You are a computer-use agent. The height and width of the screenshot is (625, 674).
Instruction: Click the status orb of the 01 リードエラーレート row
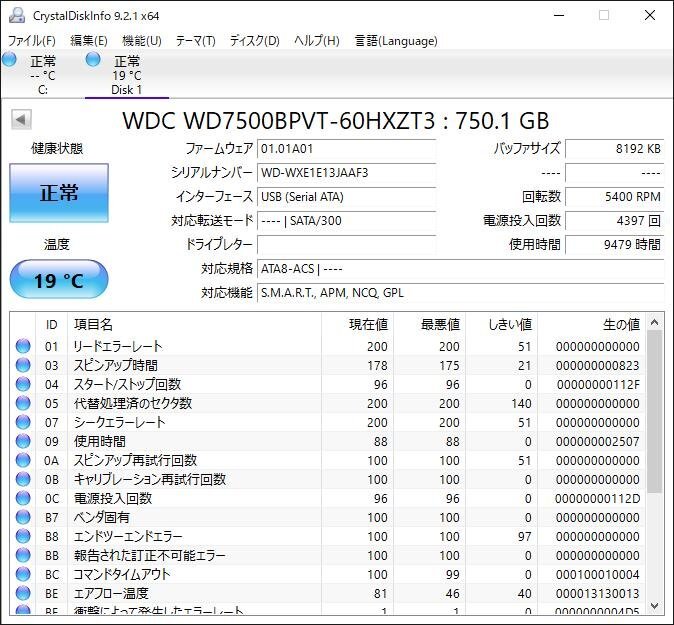[23, 346]
